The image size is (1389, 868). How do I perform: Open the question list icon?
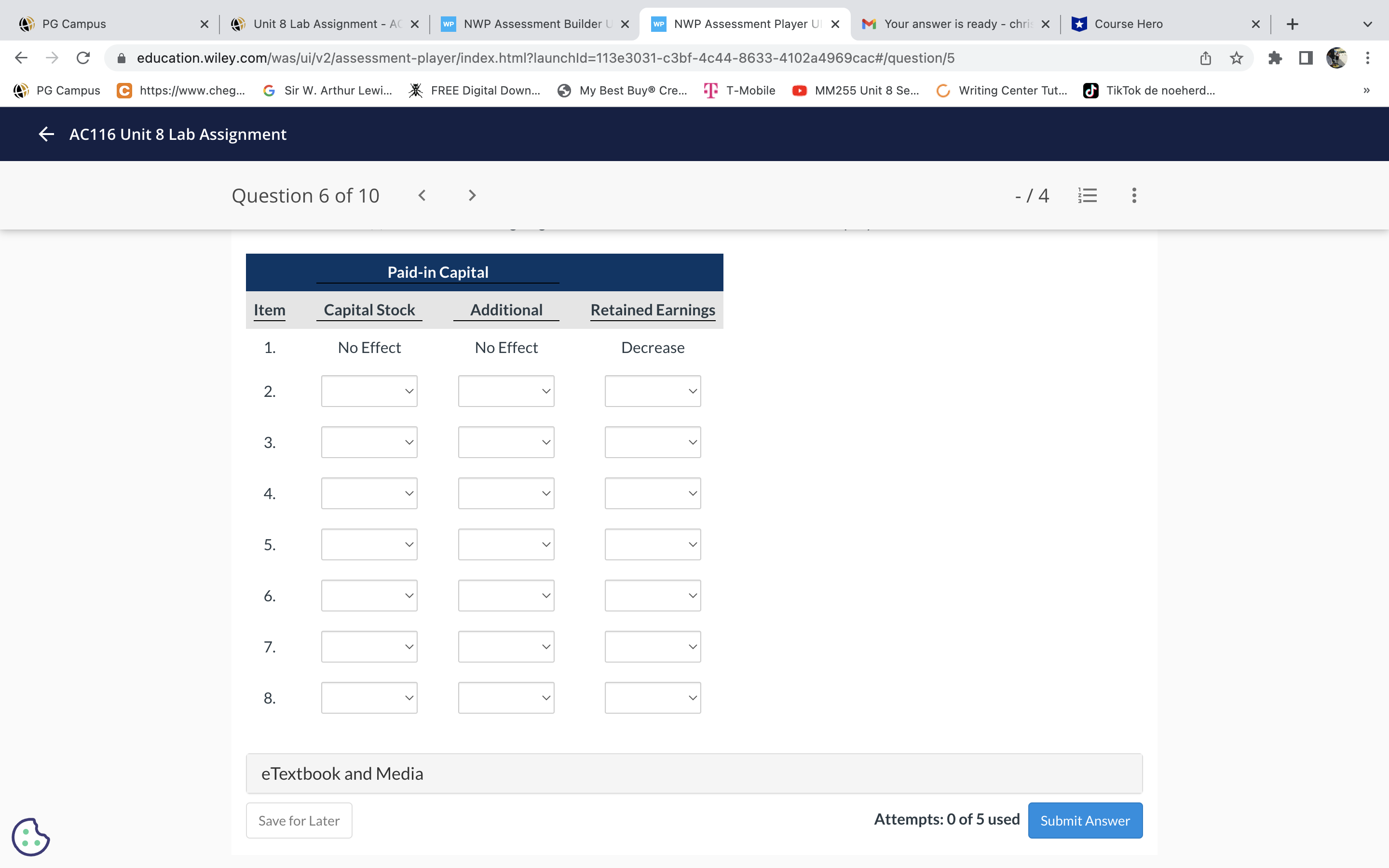pyautogui.click(x=1087, y=196)
